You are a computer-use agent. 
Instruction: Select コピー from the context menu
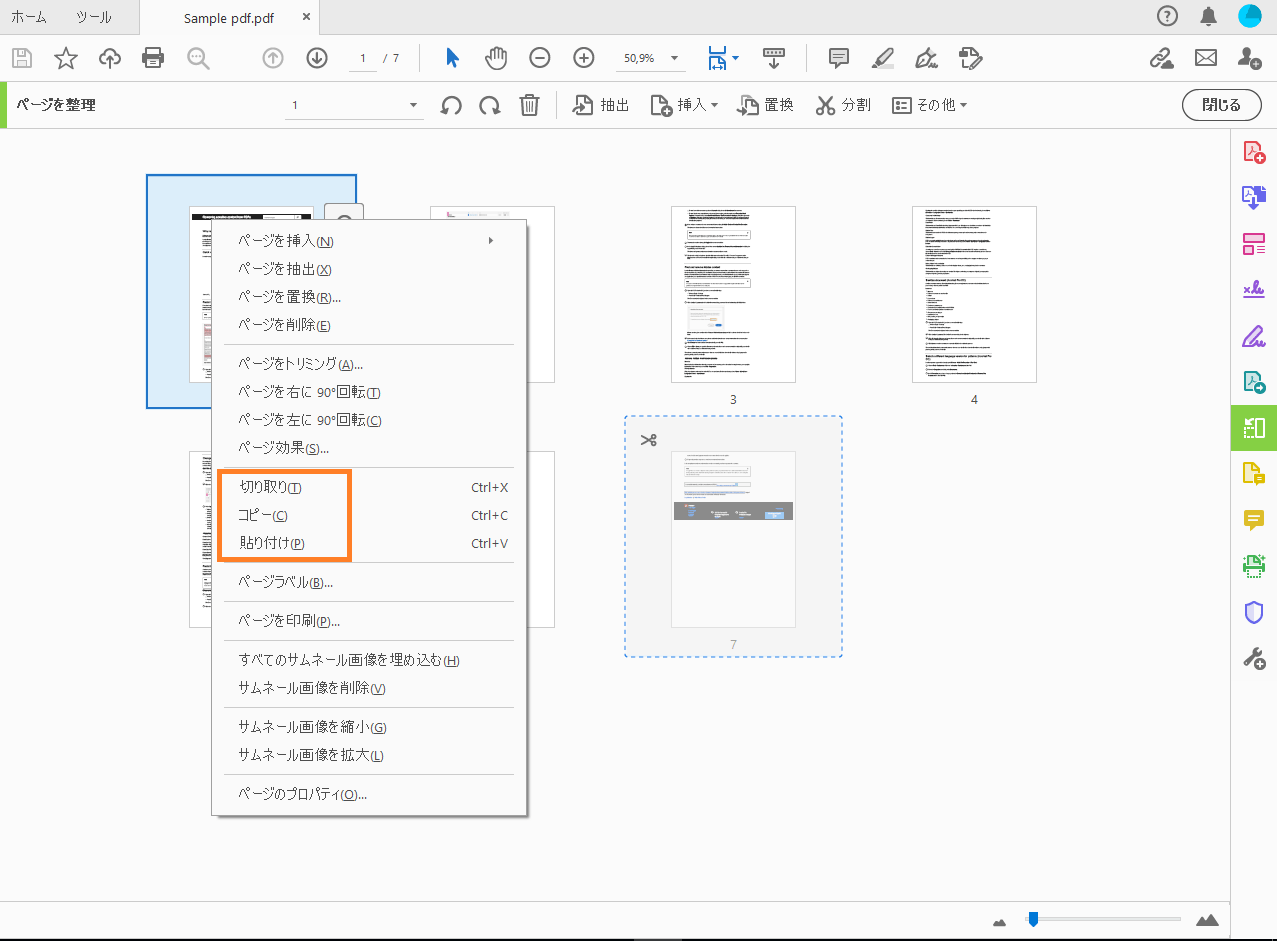click(266, 515)
